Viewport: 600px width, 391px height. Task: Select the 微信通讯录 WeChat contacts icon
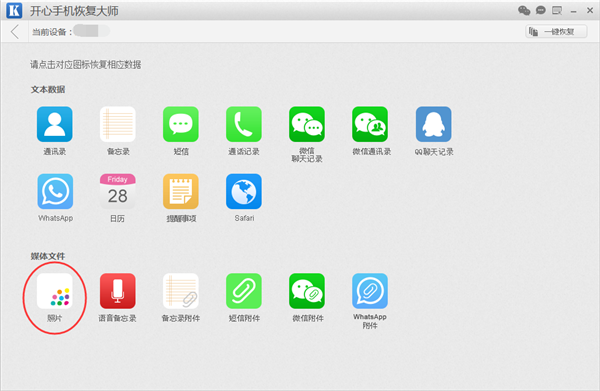(370, 124)
